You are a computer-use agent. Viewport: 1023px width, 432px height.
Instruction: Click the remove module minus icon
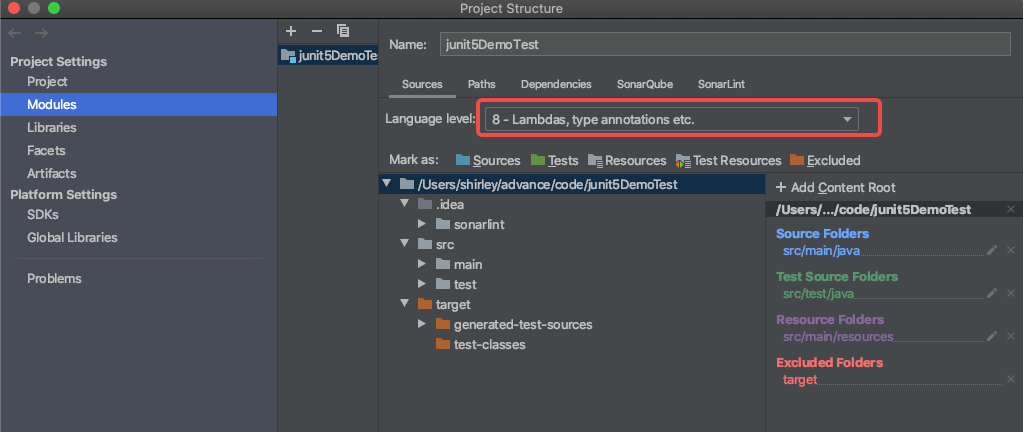pyautogui.click(x=317, y=31)
